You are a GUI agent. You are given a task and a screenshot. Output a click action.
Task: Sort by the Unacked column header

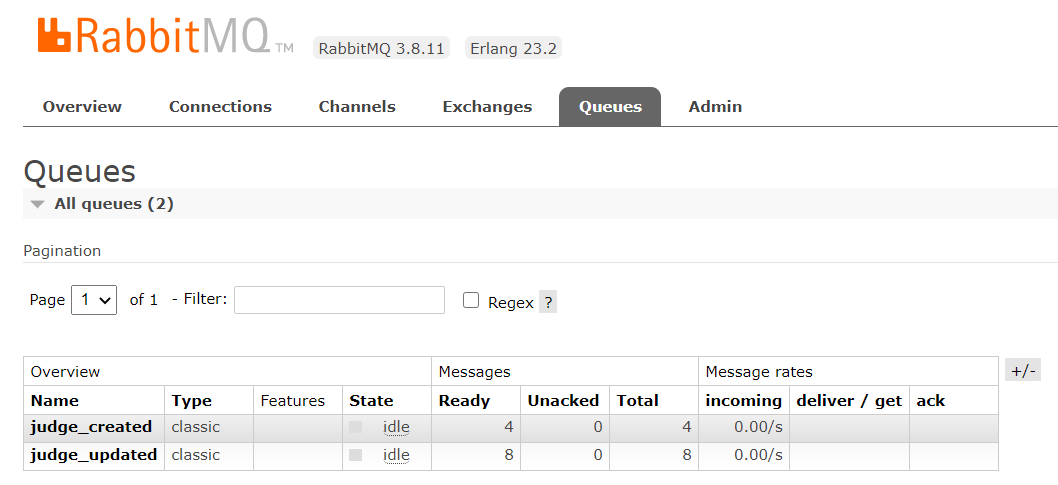[x=563, y=401]
